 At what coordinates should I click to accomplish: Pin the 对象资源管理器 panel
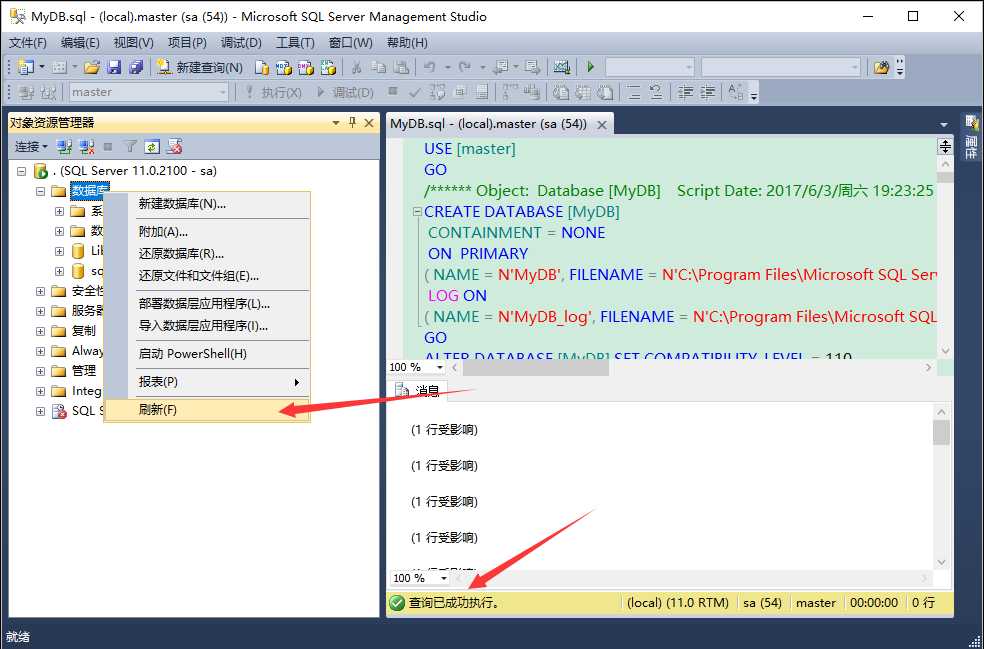353,122
